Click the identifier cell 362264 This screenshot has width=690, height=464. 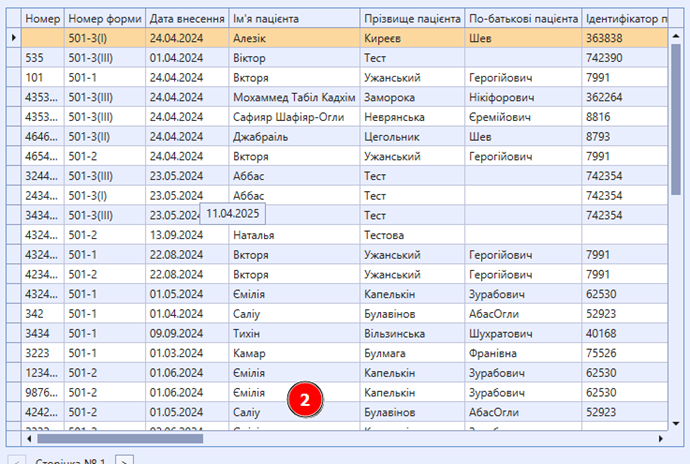625,97
